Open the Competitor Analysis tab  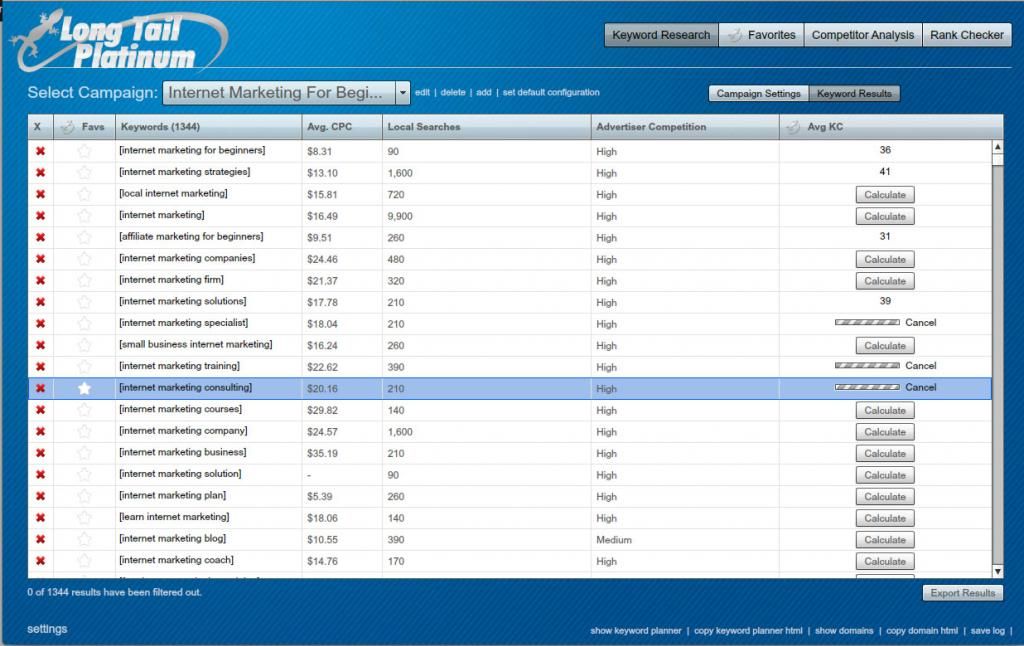point(863,35)
